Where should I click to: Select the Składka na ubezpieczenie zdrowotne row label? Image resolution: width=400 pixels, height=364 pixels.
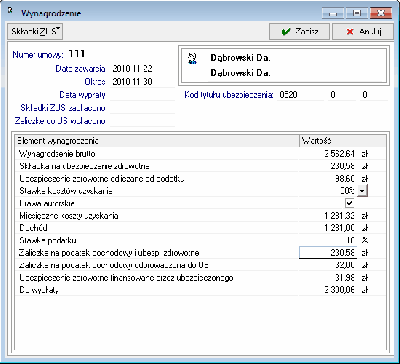pyautogui.click(x=84, y=166)
